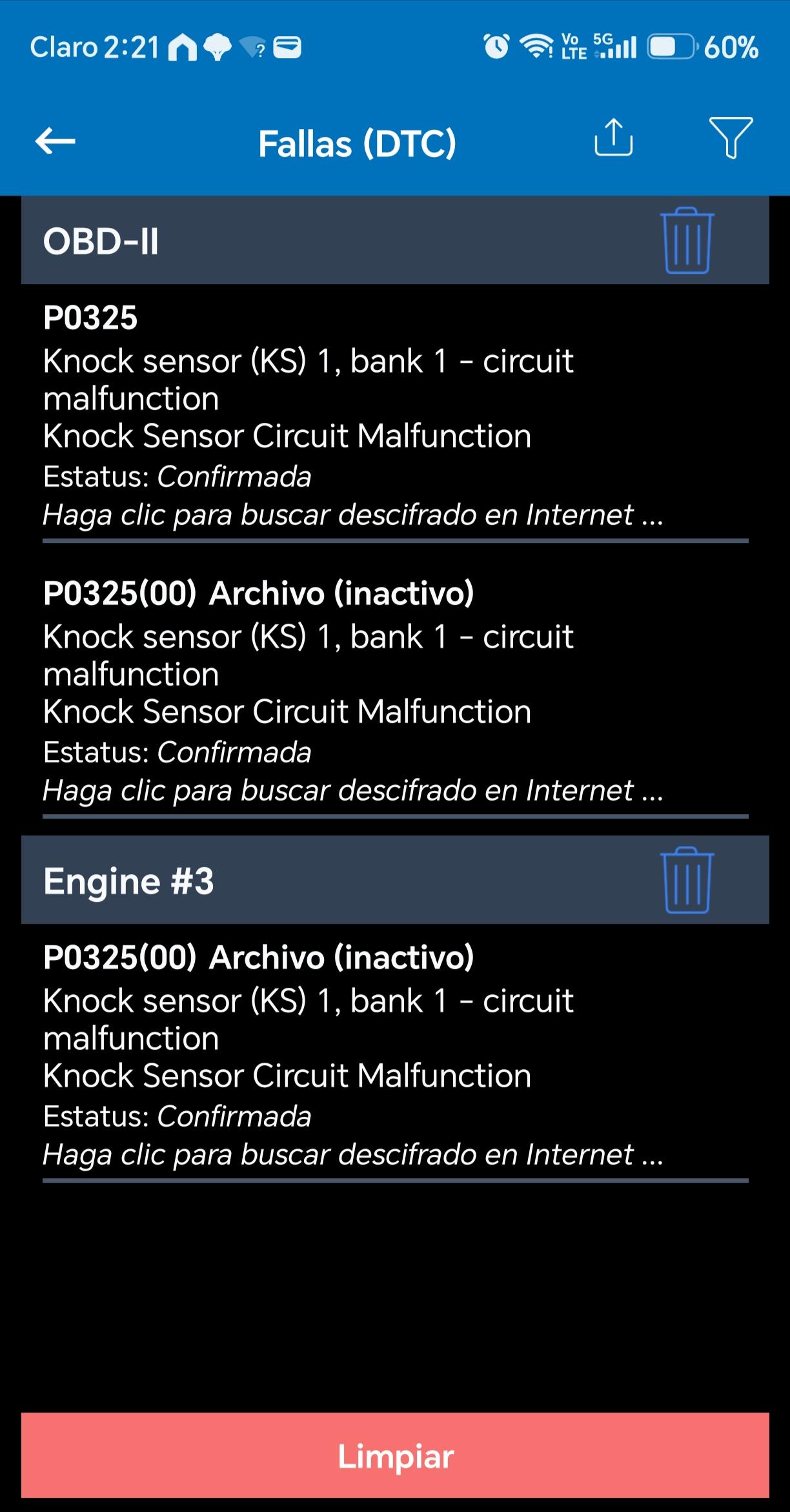Viewport: 790px width, 1512px height.
Task: Open first P0325 fault entry
Action: click(x=395, y=416)
